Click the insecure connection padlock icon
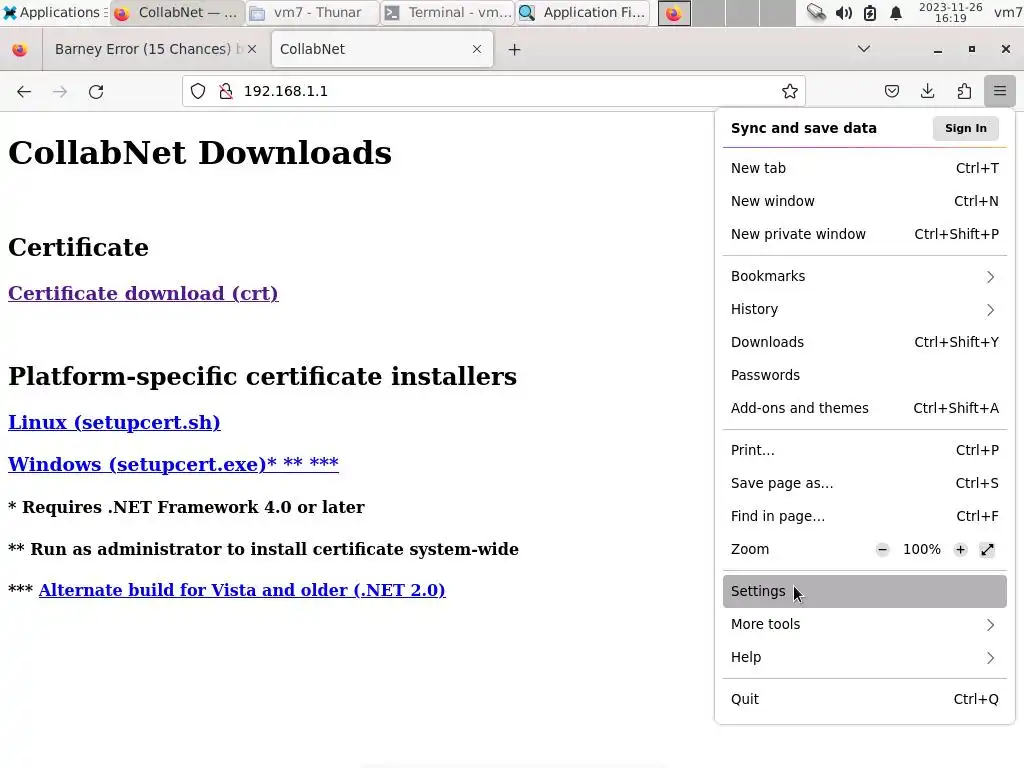This screenshot has height=768, width=1024. (x=226, y=91)
